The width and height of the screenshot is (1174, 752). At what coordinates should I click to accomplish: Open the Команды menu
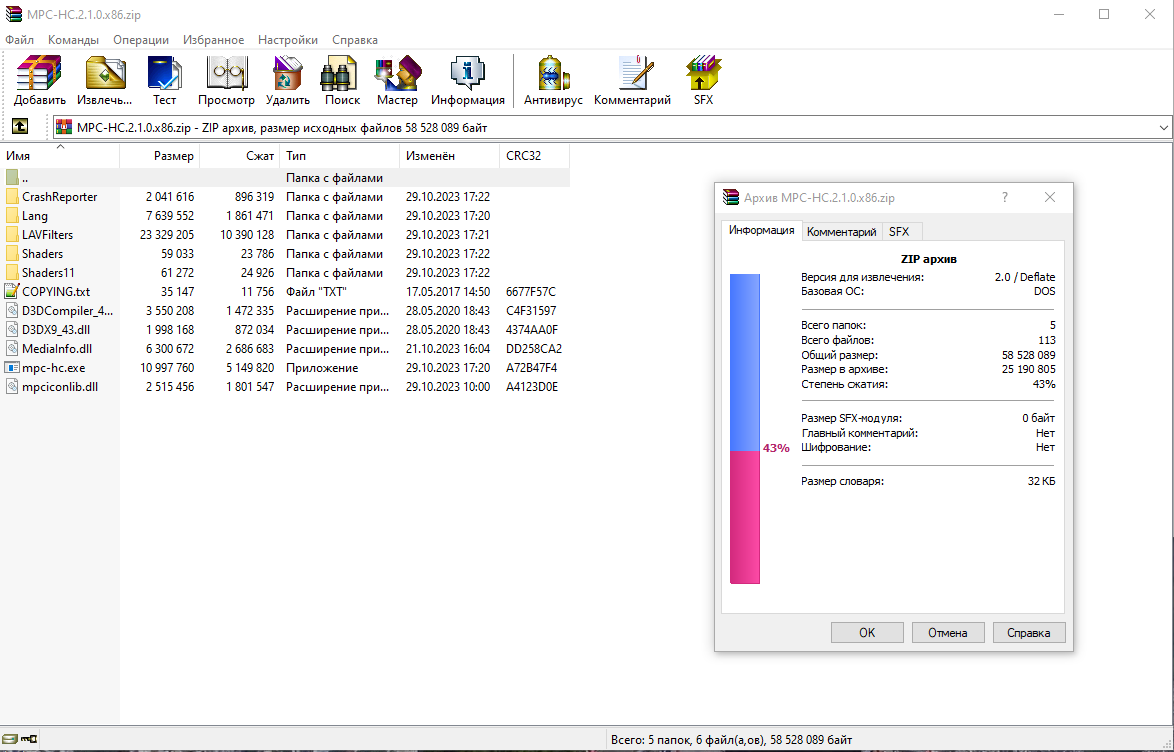point(73,40)
